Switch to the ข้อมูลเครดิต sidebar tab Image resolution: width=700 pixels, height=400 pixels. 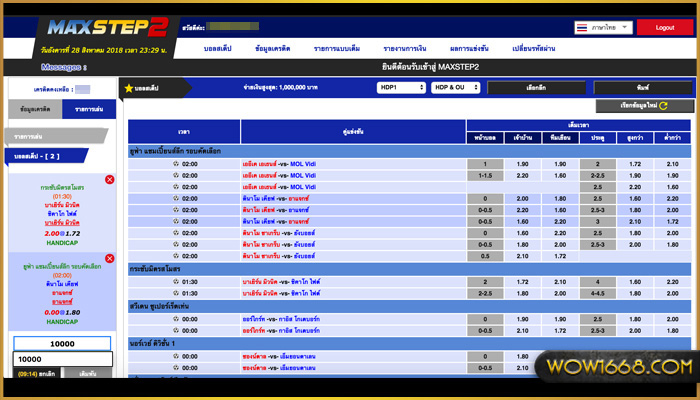coord(37,109)
